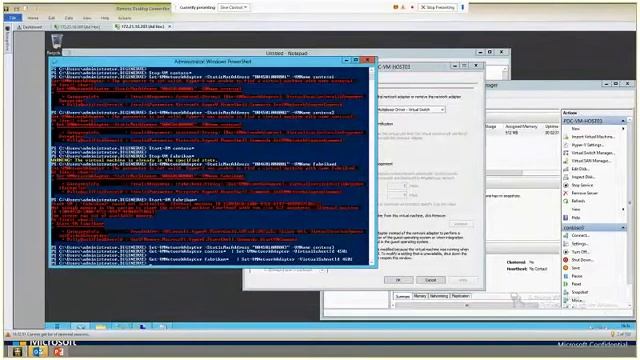Click Cancel in VM settings dialog
This screenshot has width=640, height=360.
pyautogui.click(x=431, y=280)
